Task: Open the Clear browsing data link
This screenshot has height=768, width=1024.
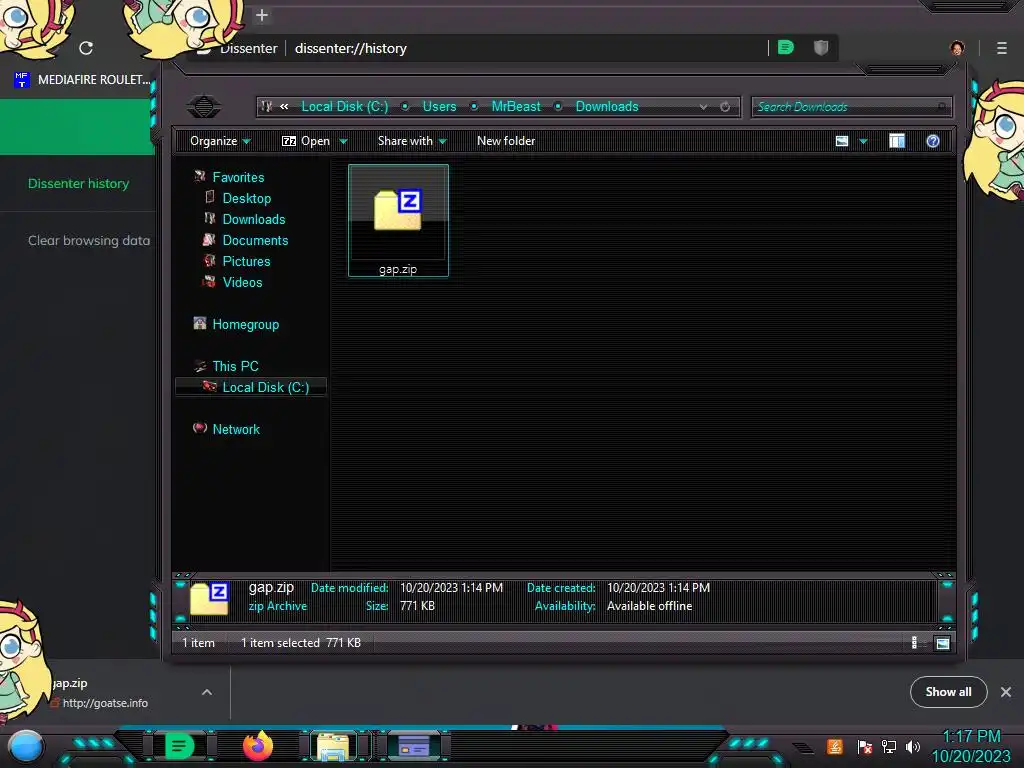Action: [89, 240]
